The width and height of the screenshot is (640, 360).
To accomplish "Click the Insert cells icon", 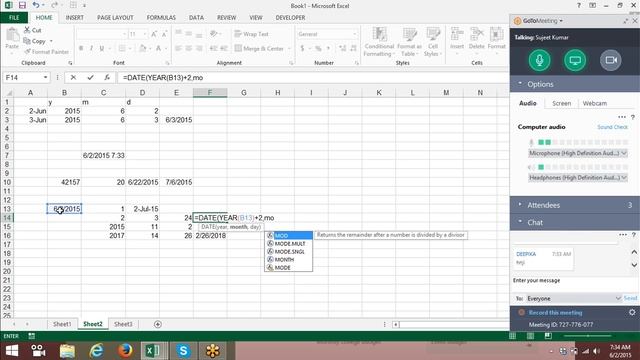I will pyautogui.click(x=457, y=39).
